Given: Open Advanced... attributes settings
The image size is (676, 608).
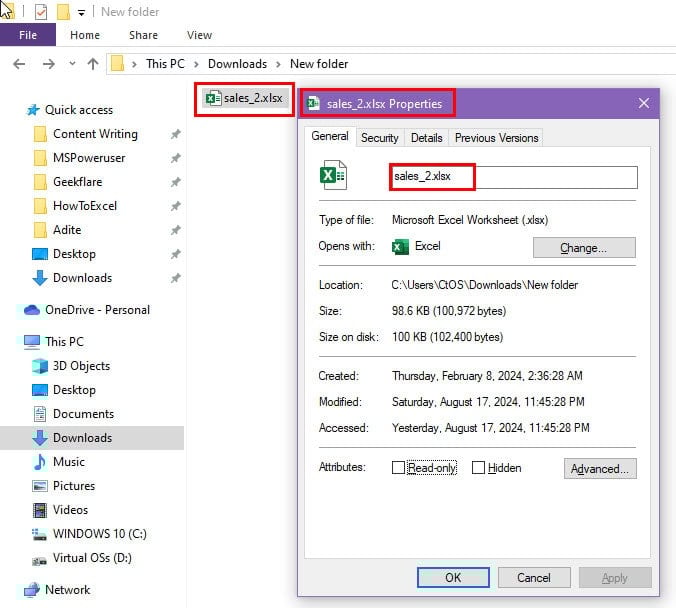Looking at the screenshot, I should point(600,469).
